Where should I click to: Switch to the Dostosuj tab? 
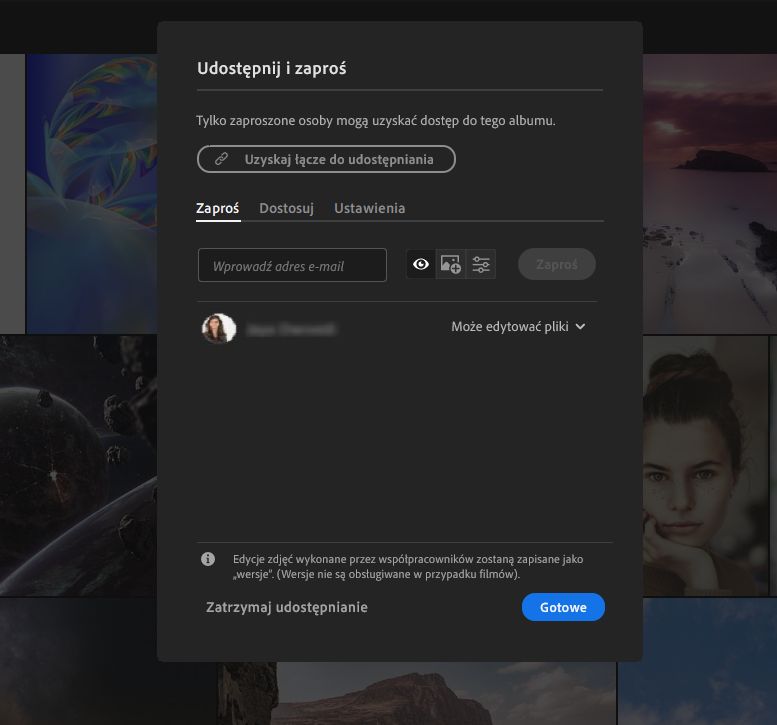[286, 209]
